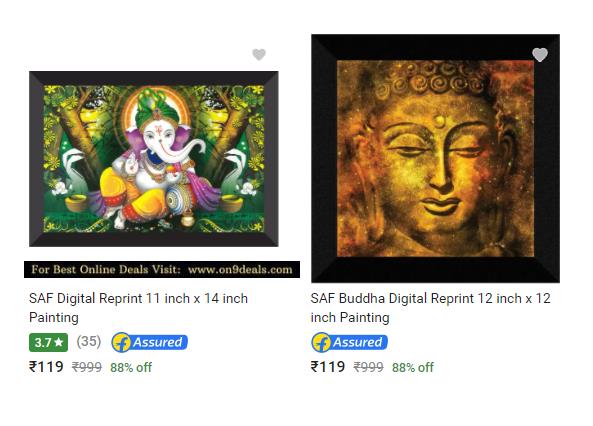The image size is (593, 426).
Task: Click 88% off label for Buddha painting
Action: pyautogui.click(x=413, y=367)
